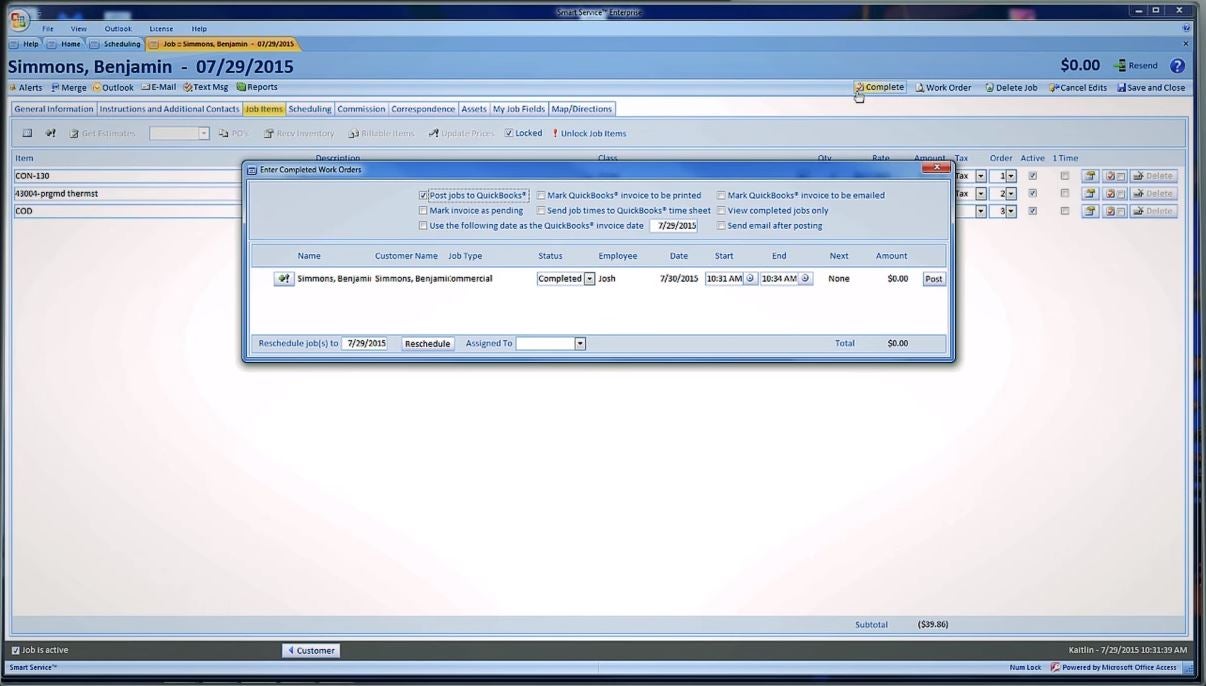Click the QuickBooks invoice date field
The width and height of the screenshot is (1206, 686).
tap(675, 225)
